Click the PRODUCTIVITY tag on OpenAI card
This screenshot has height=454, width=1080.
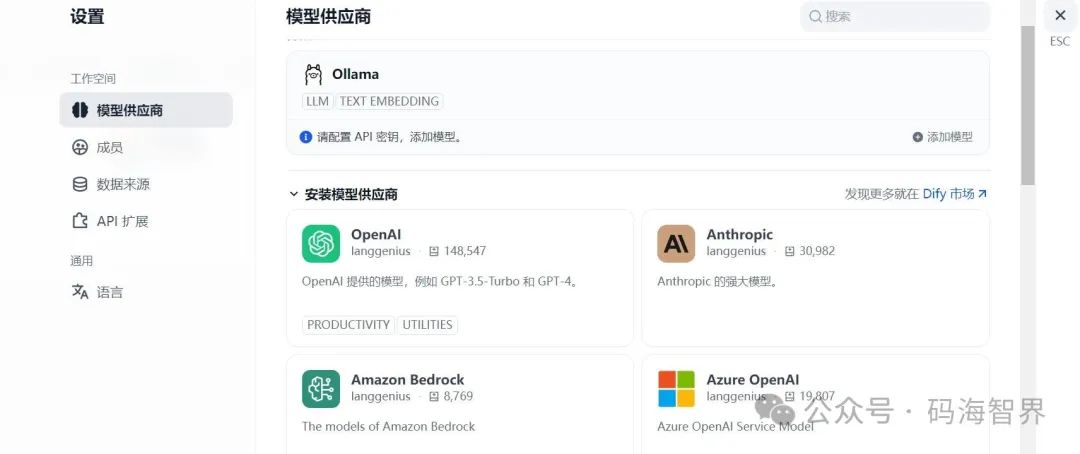point(348,325)
